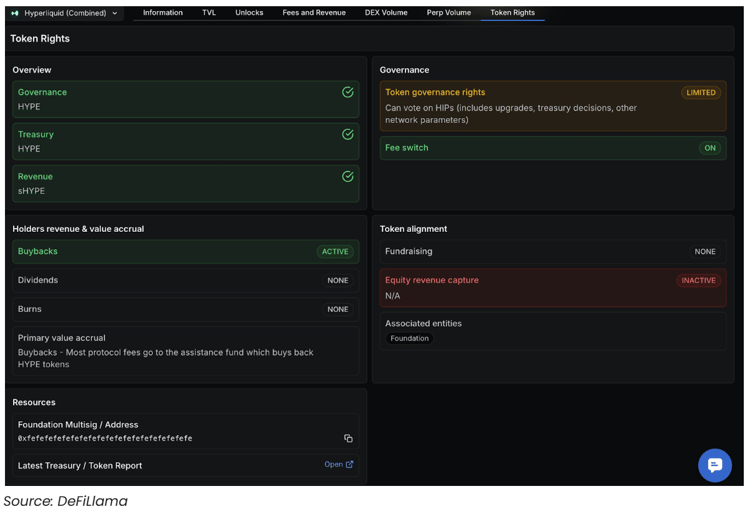Click the ACTIVE badge on Buybacks
This screenshot has height=517, width=750.
click(x=335, y=252)
